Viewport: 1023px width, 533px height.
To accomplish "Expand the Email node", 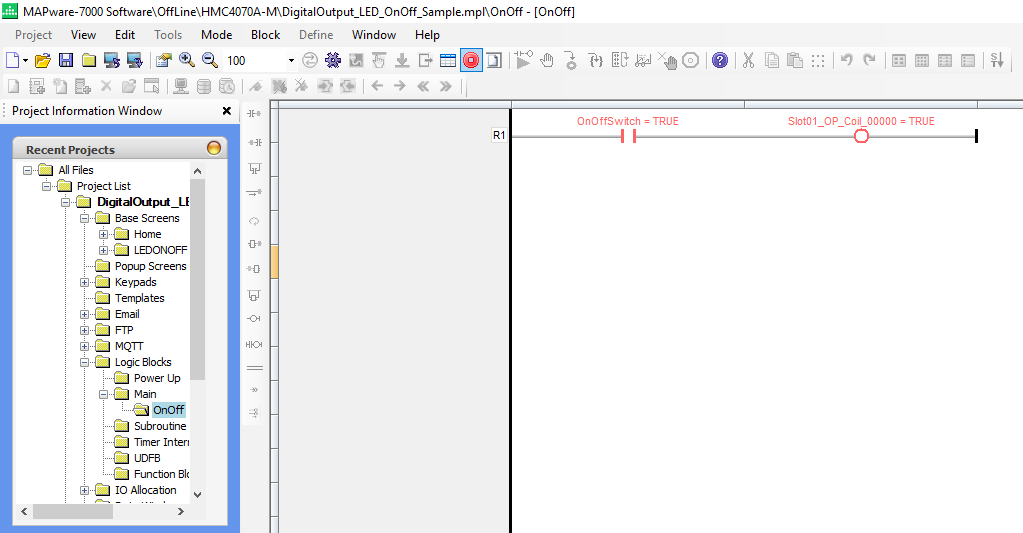I will [85, 314].
